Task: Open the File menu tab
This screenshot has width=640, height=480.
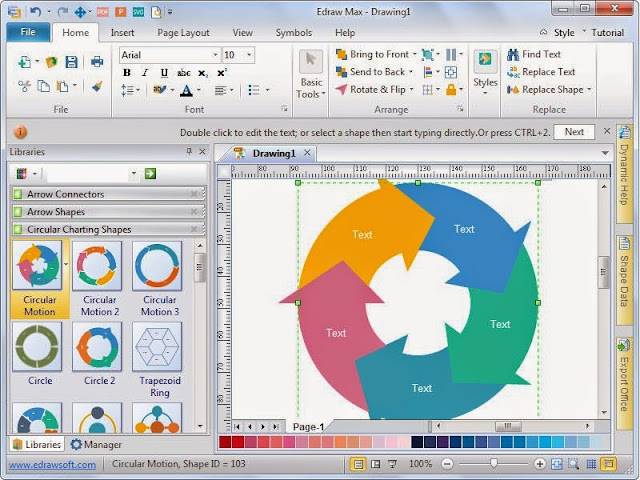Action: point(28,32)
